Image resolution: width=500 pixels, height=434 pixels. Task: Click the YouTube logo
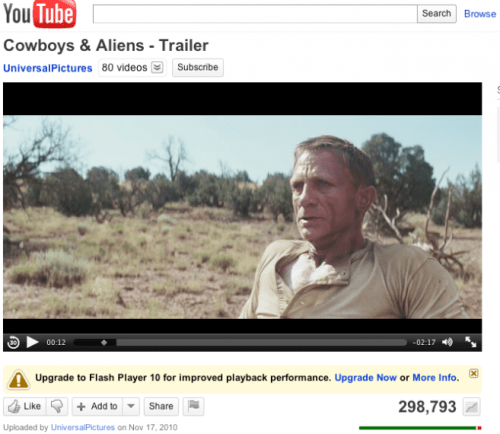[39, 14]
